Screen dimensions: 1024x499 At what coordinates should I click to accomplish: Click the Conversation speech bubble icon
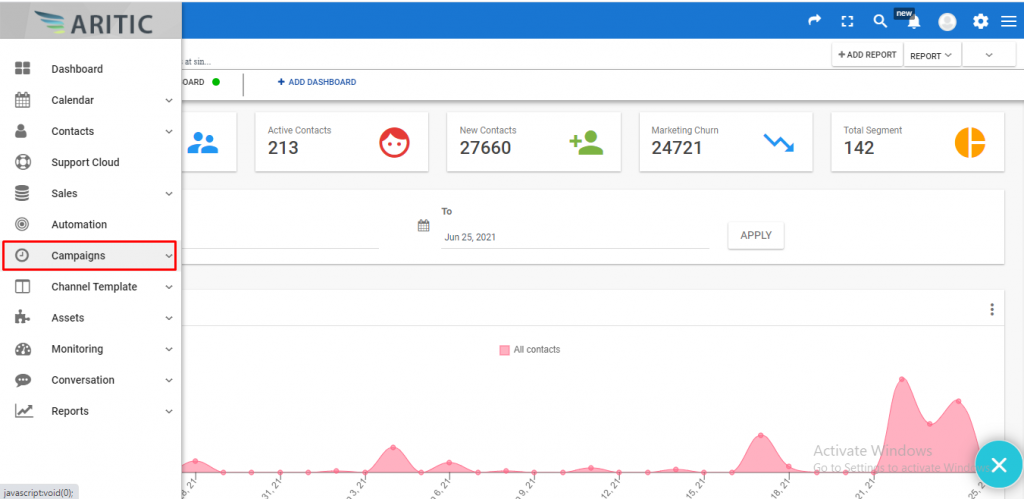(23, 380)
